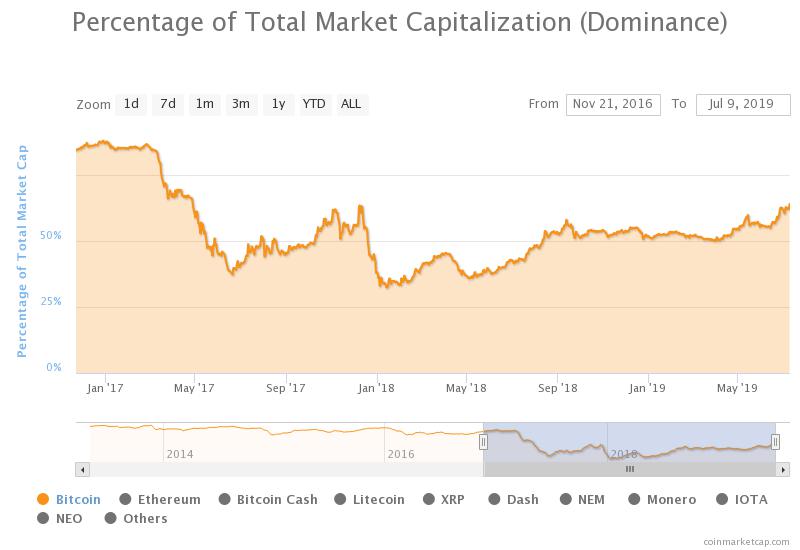Viewport: 800px width, 550px height.
Task: Toggle the Ethereum series in legend
Action: pos(126,500)
